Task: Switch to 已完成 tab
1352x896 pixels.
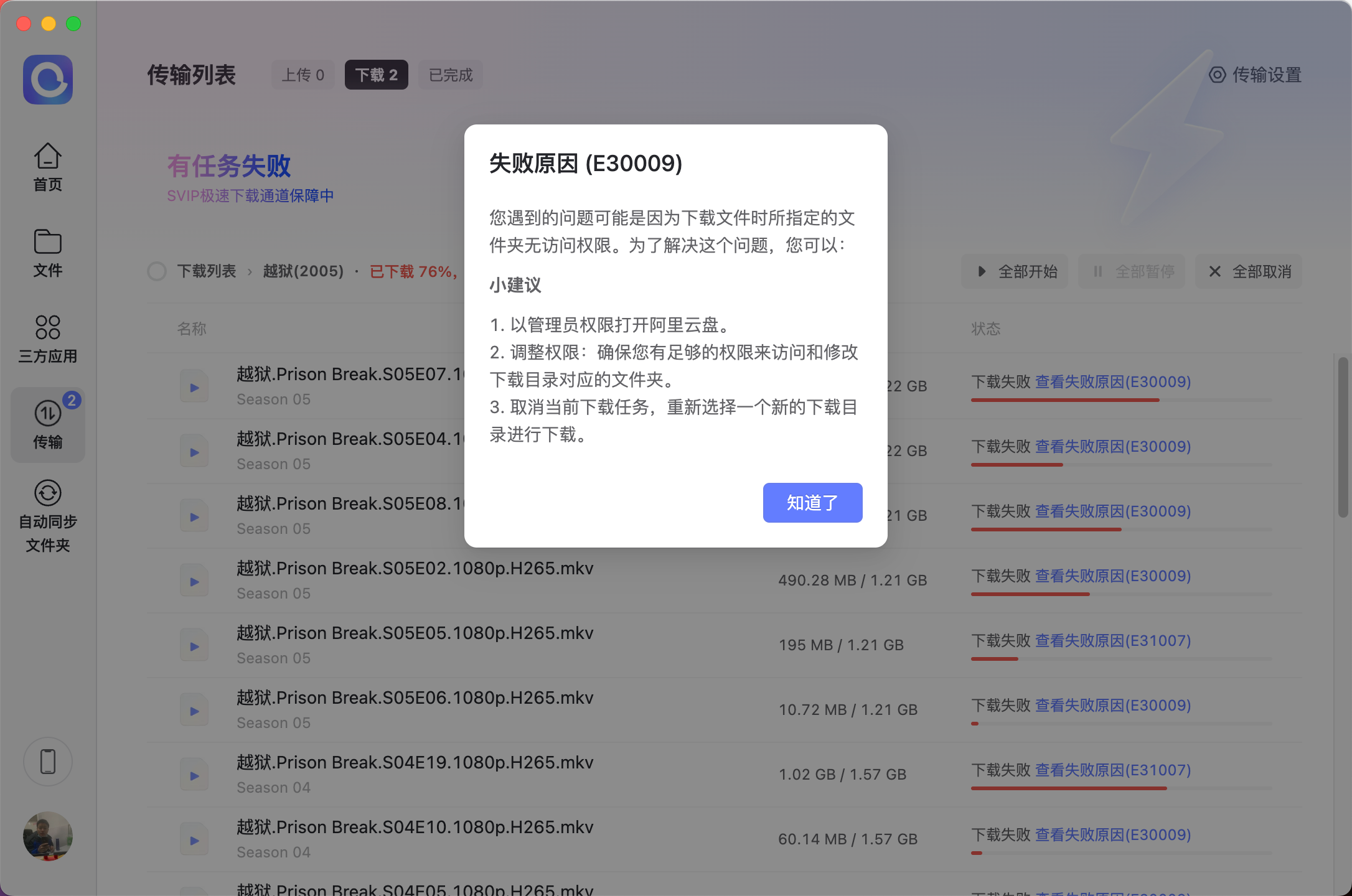Action: (x=451, y=75)
